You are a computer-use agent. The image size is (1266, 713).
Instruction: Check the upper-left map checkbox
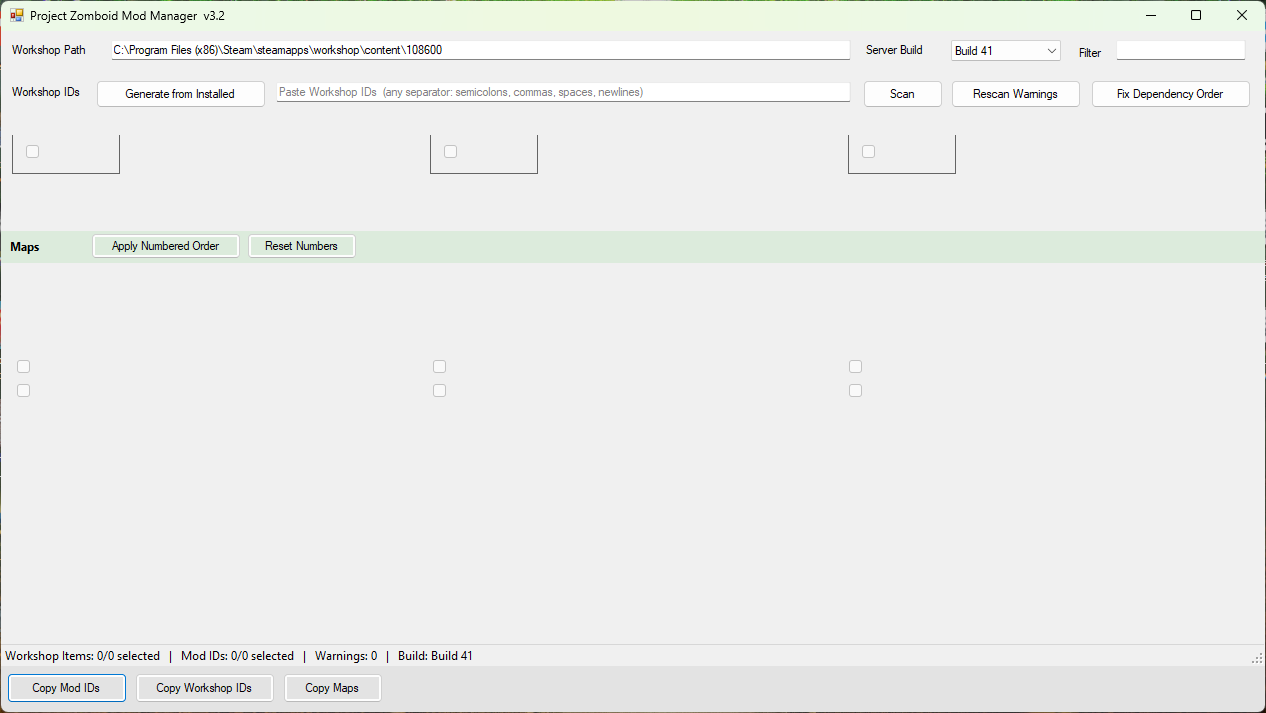(x=24, y=367)
